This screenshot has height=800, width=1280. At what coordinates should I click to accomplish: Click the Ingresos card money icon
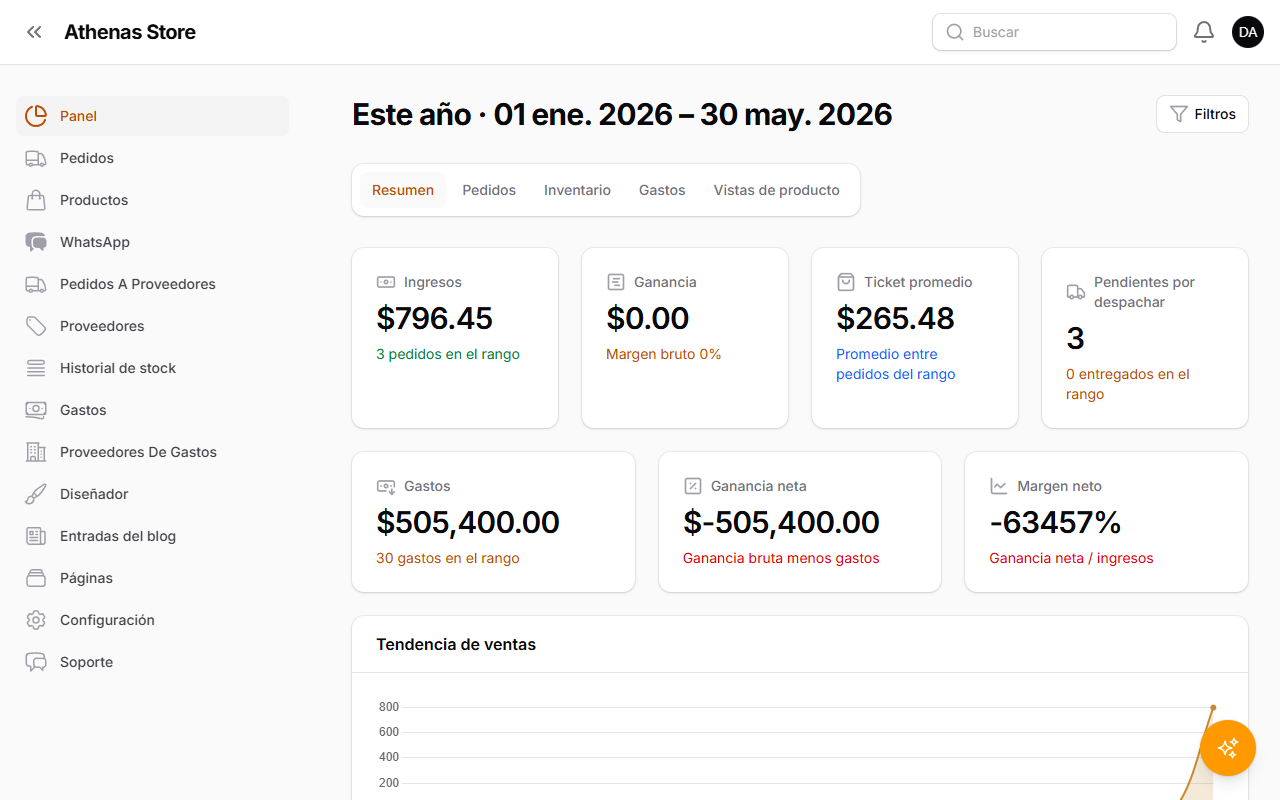[386, 282]
